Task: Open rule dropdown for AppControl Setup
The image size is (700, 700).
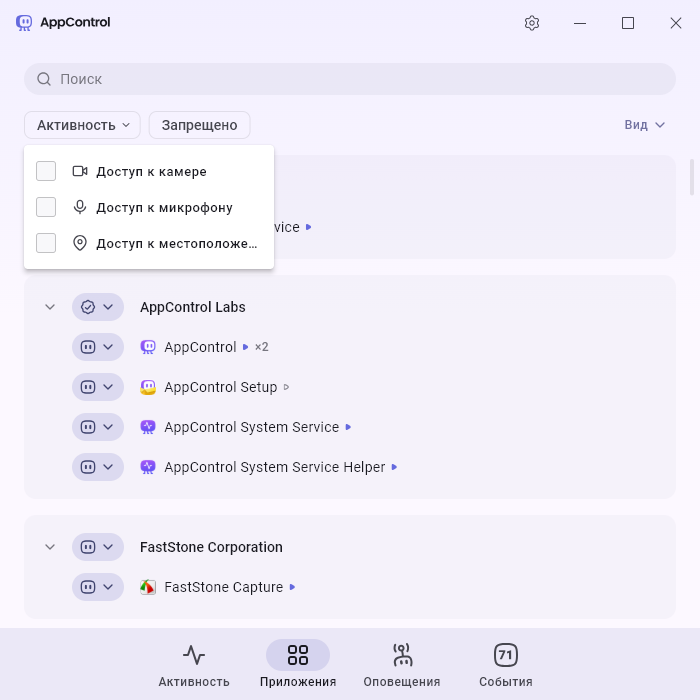Action: 98,387
